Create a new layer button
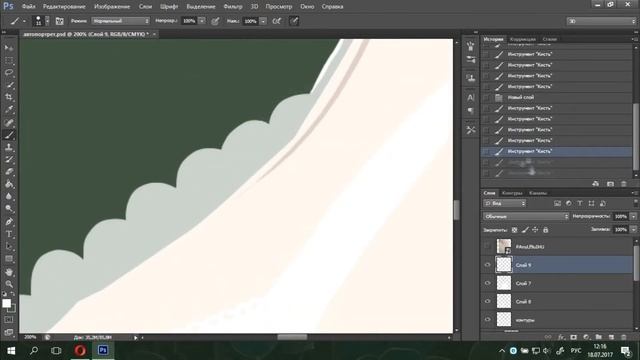Screen dimensions: 640x360 pos(611,337)
